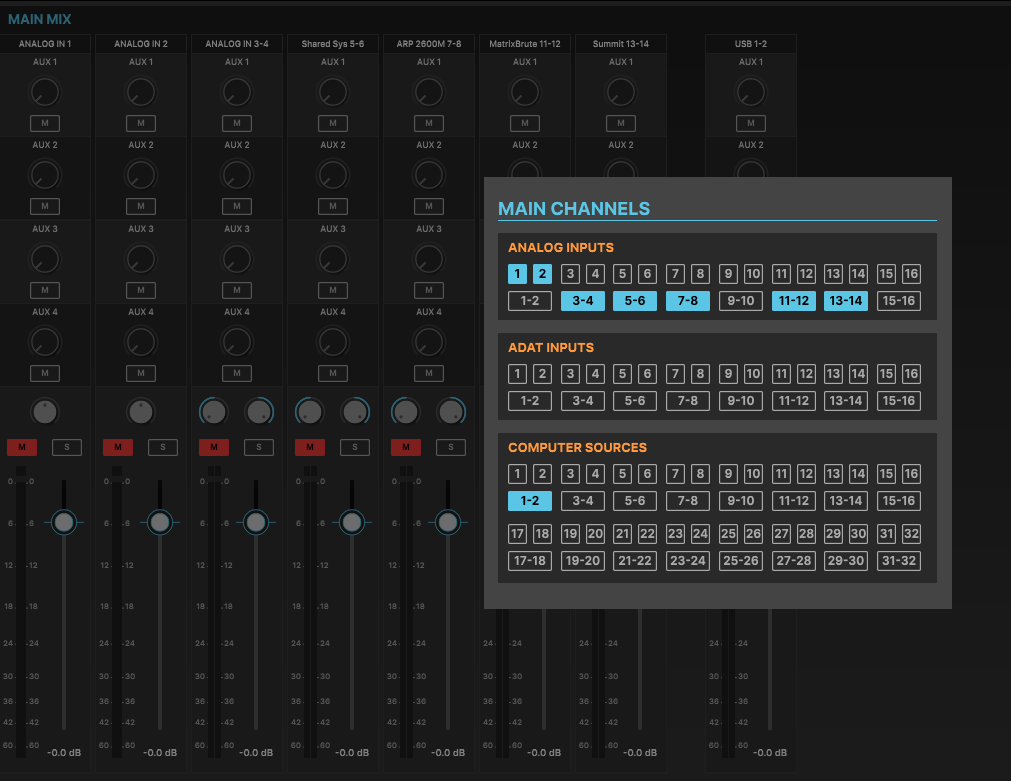Mute the ANALOG IN 1 channel
The width and height of the screenshot is (1011, 781).
(22, 447)
